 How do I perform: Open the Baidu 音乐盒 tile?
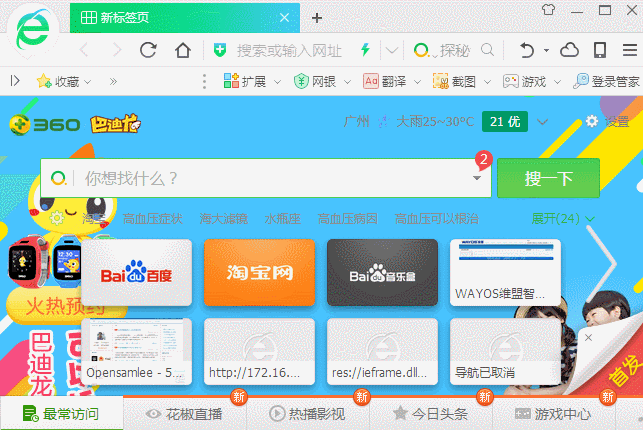[x=383, y=273]
